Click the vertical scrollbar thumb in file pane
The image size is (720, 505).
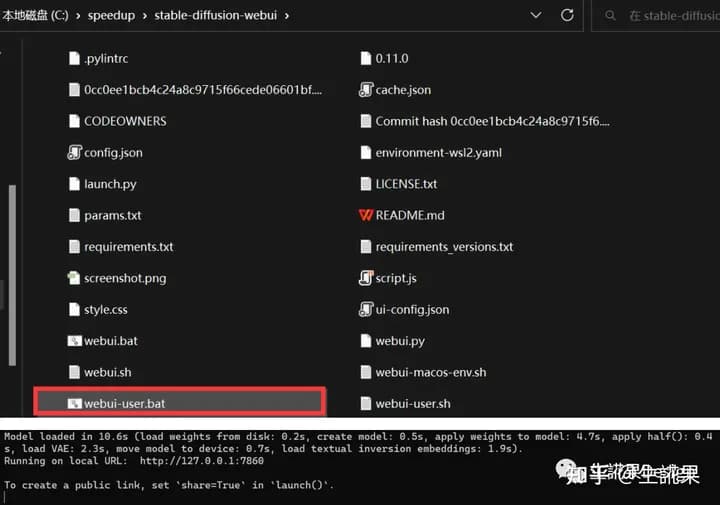tap(12, 275)
